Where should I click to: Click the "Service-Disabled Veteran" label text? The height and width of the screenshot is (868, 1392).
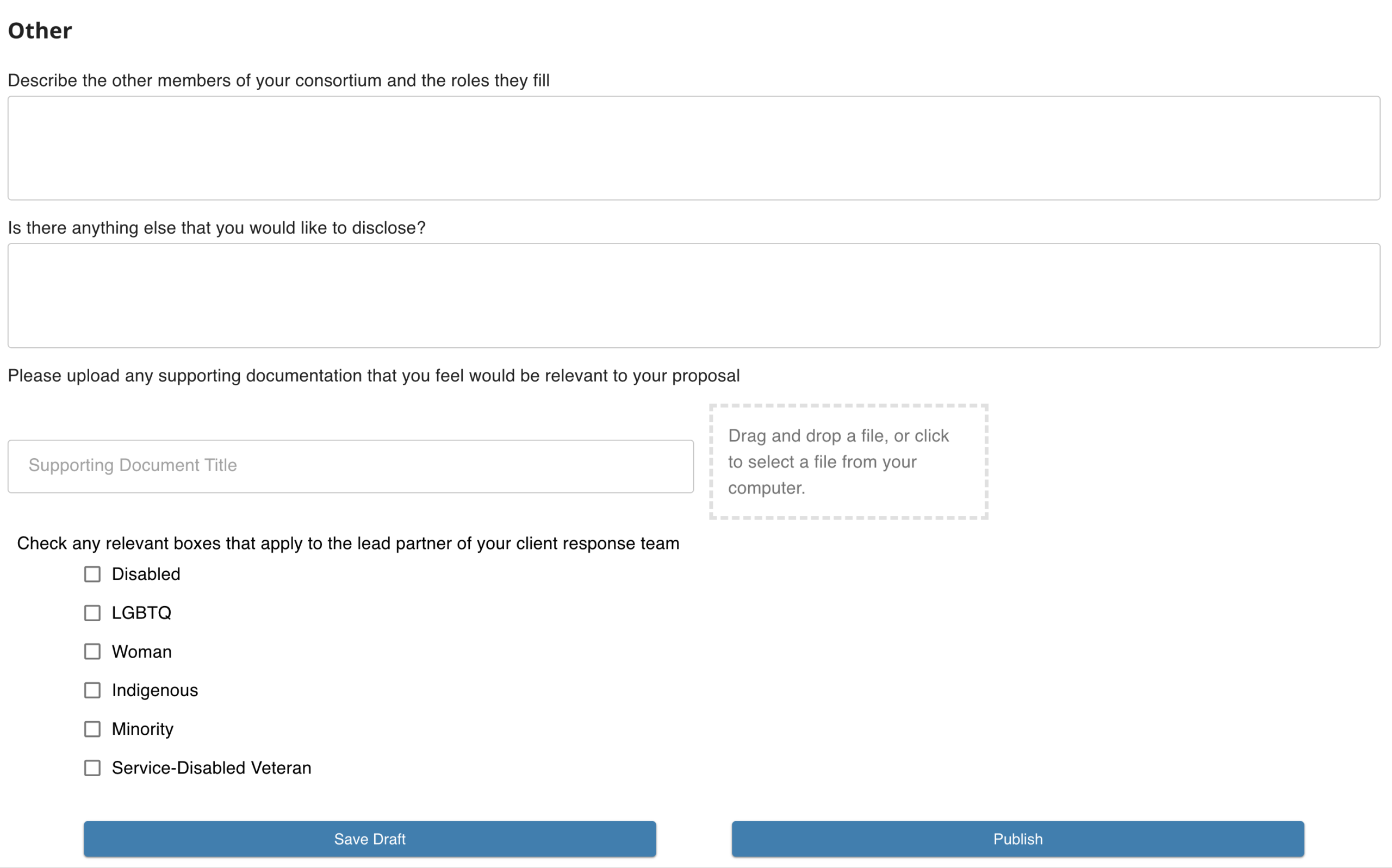(x=212, y=768)
